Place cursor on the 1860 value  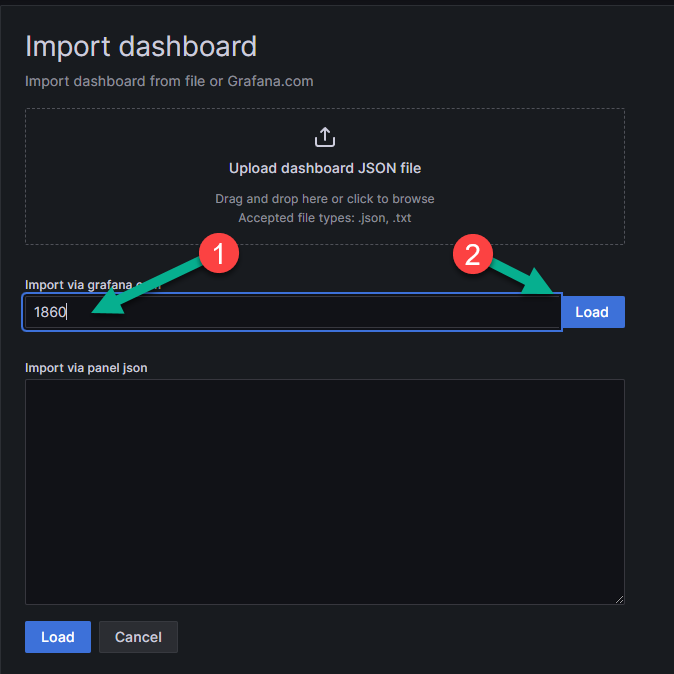[x=49, y=312]
